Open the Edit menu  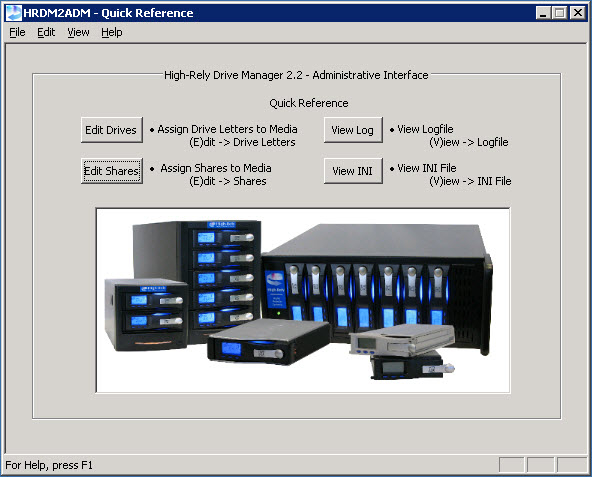(46, 32)
